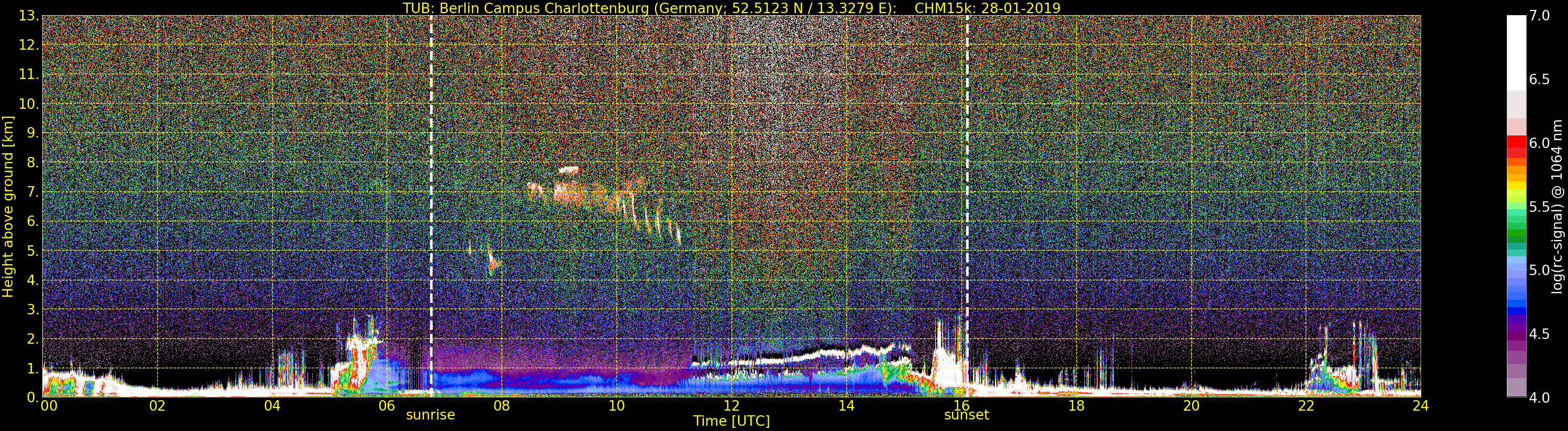Click the 'sunset' label below the time axis

(x=966, y=415)
